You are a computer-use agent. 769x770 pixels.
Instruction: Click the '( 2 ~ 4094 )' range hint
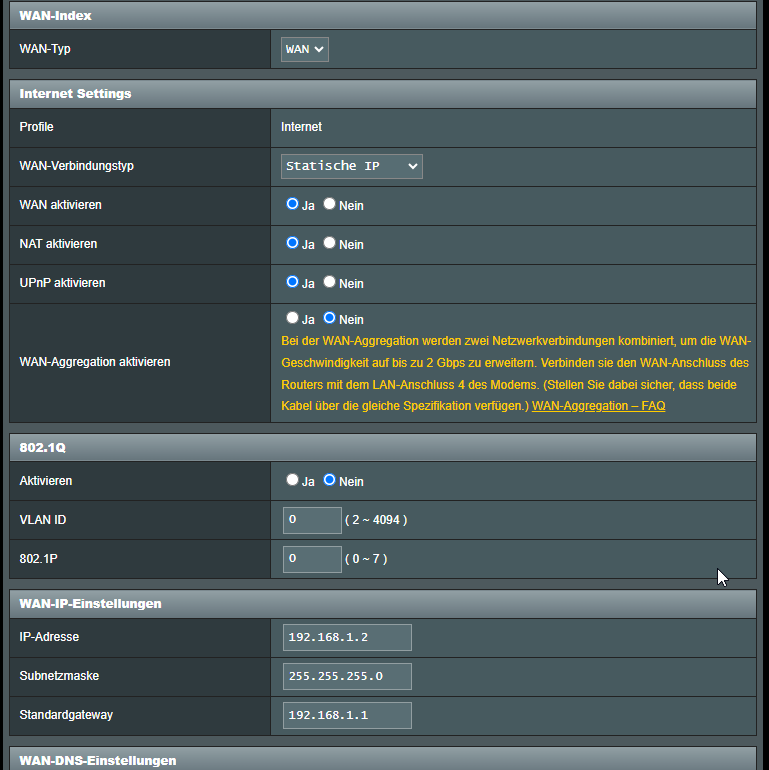[x=376, y=520]
